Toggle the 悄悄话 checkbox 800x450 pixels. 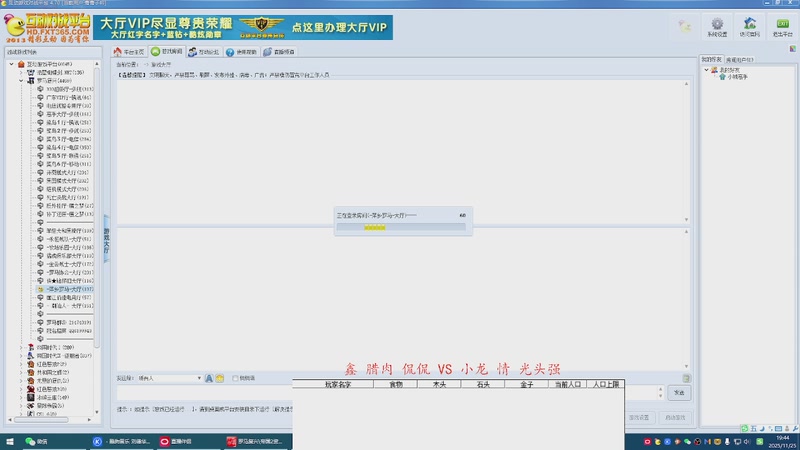(235, 378)
